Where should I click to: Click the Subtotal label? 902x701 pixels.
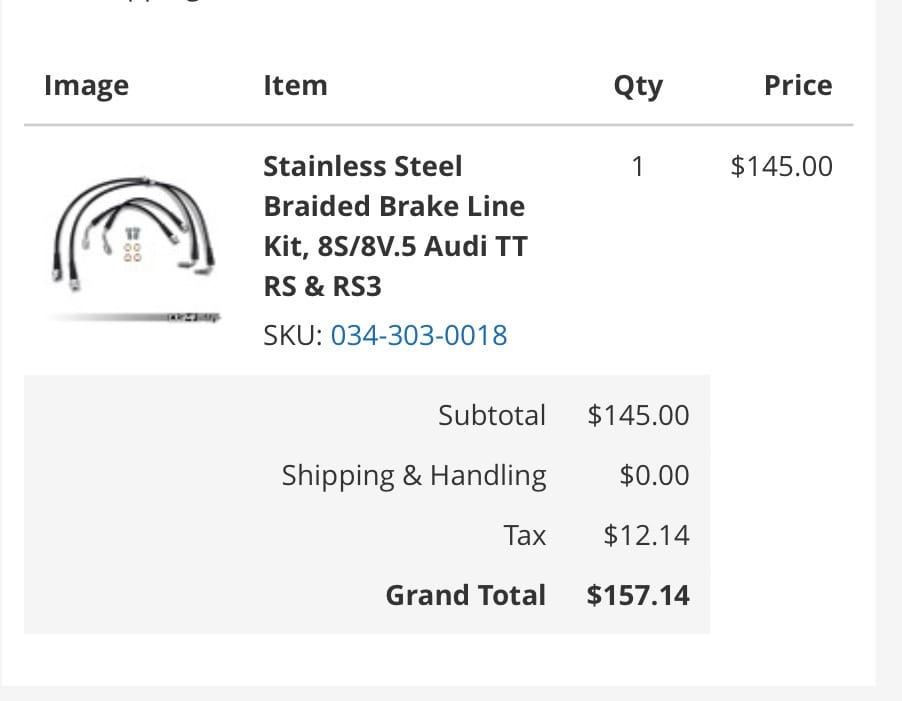[x=492, y=415]
